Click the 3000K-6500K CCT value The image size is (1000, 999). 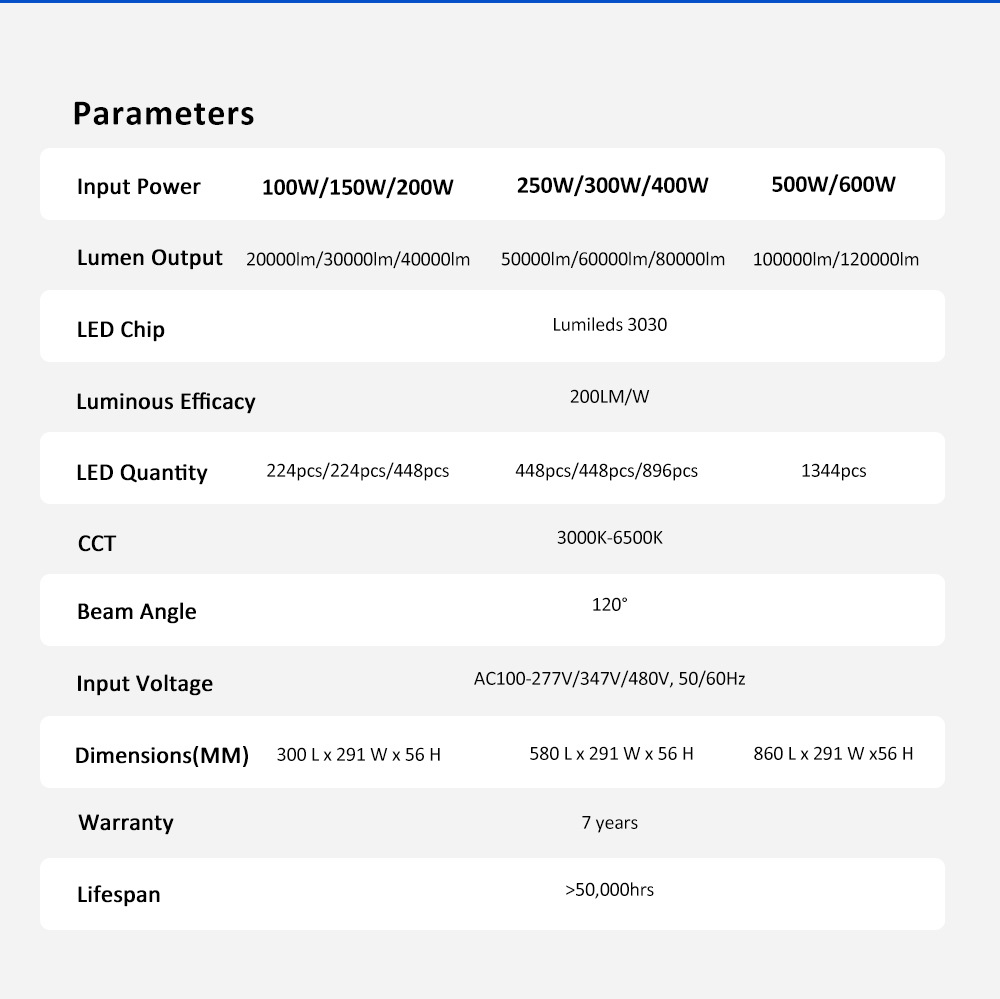tap(609, 538)
